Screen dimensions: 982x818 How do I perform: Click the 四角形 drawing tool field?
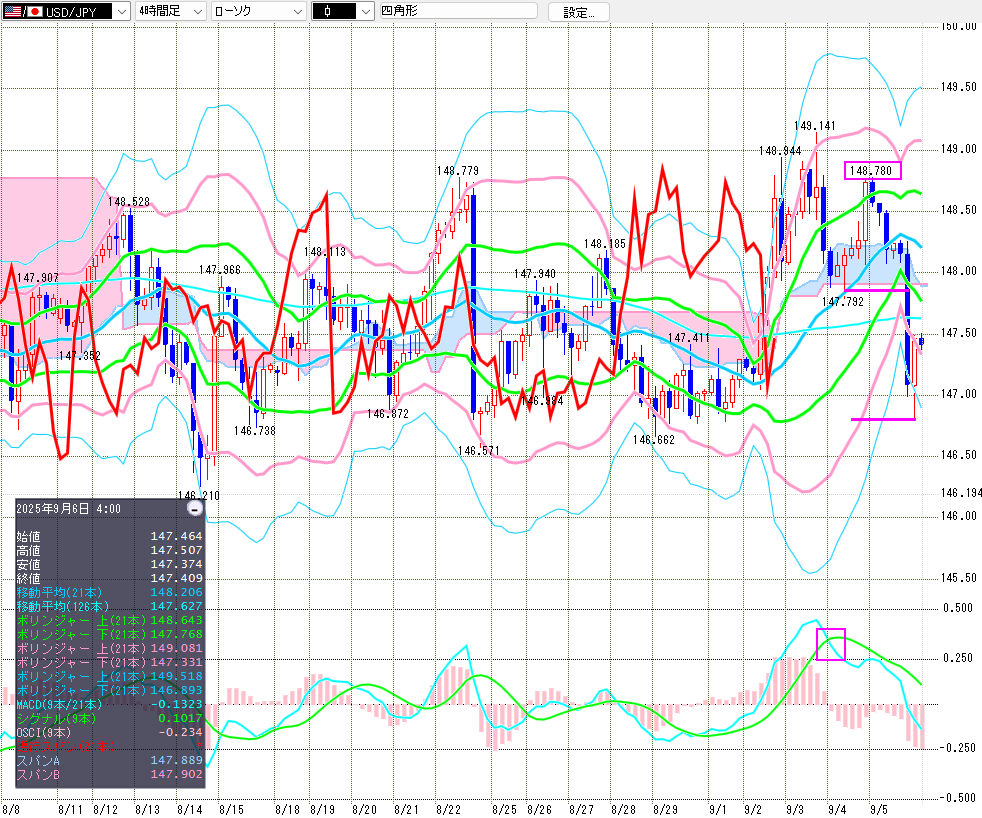pyautogui.click(x=458, y=11)
